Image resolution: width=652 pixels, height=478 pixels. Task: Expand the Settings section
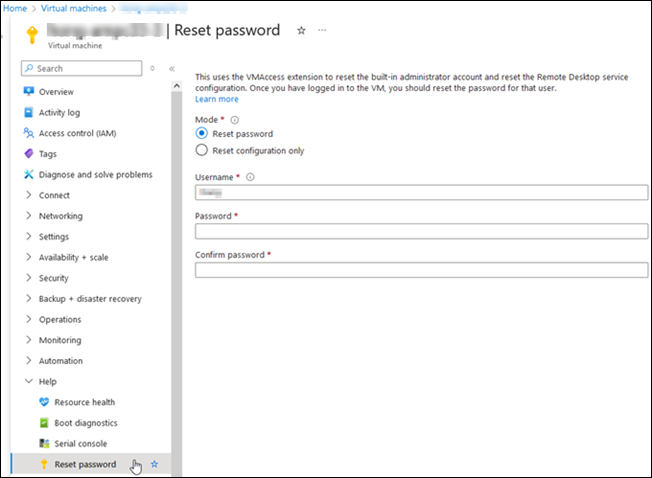click(x=28, y=237)
